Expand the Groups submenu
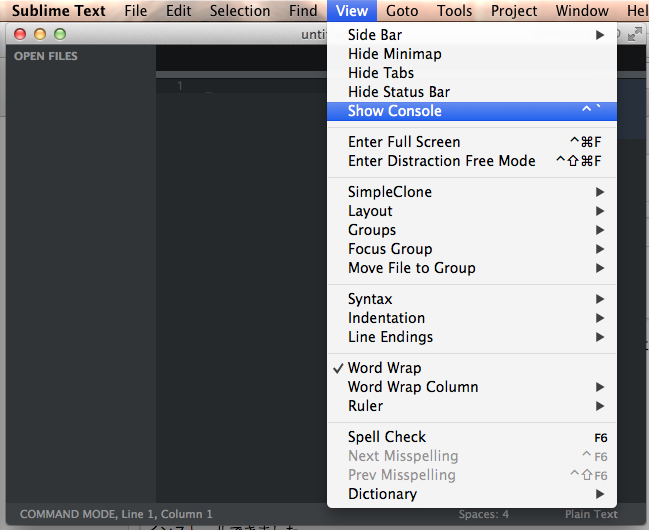The width and height of the screenshot is (649, 530). tap(472, 230)
